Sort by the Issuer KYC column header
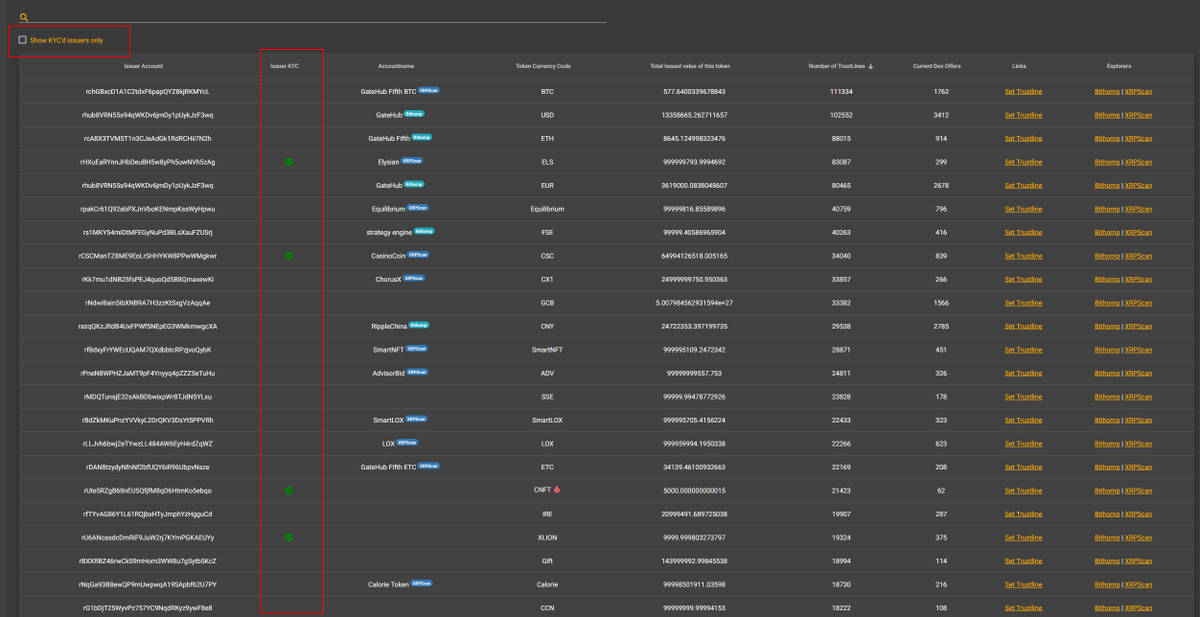Viewport: 1200px width, 617px height. (x=285, y=66)
